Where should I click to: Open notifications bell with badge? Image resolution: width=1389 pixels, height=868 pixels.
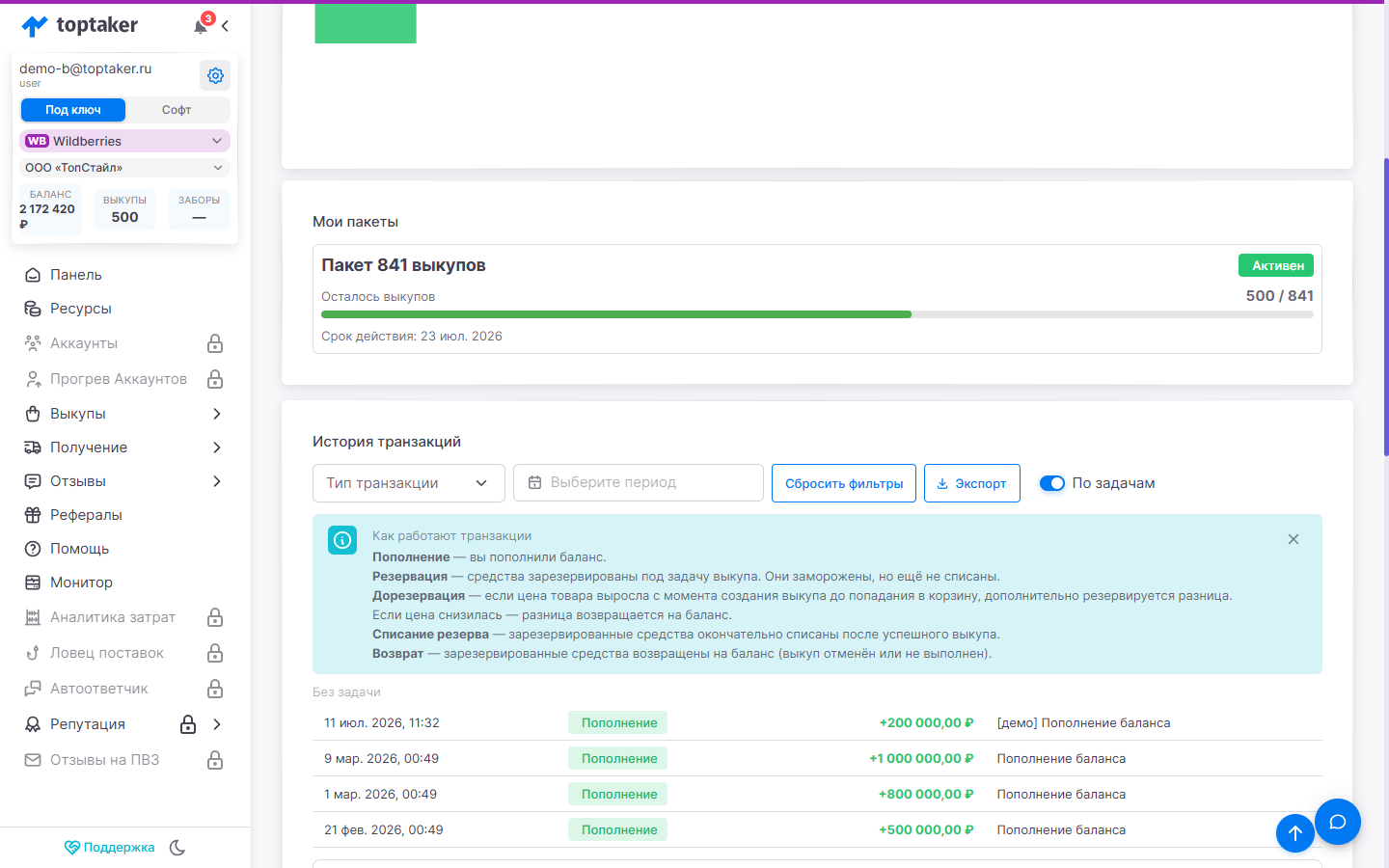tap(201, 25)
